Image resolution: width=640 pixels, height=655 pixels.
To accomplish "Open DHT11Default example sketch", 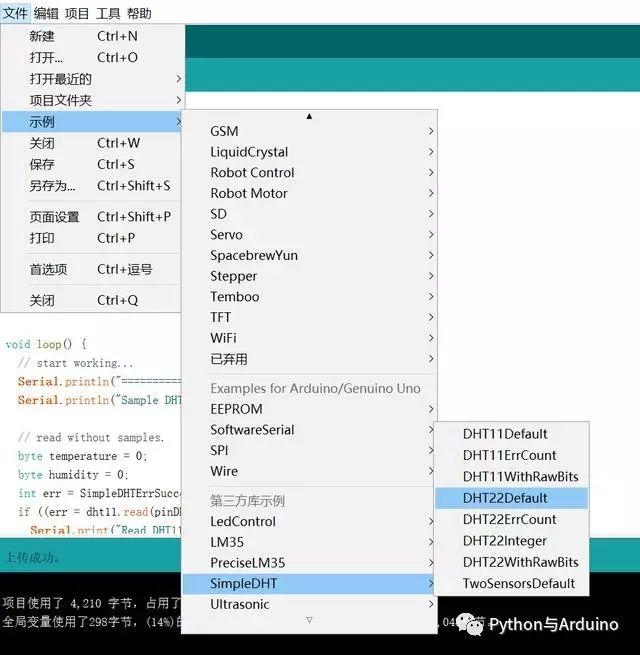I will click(x=512, y=434).
